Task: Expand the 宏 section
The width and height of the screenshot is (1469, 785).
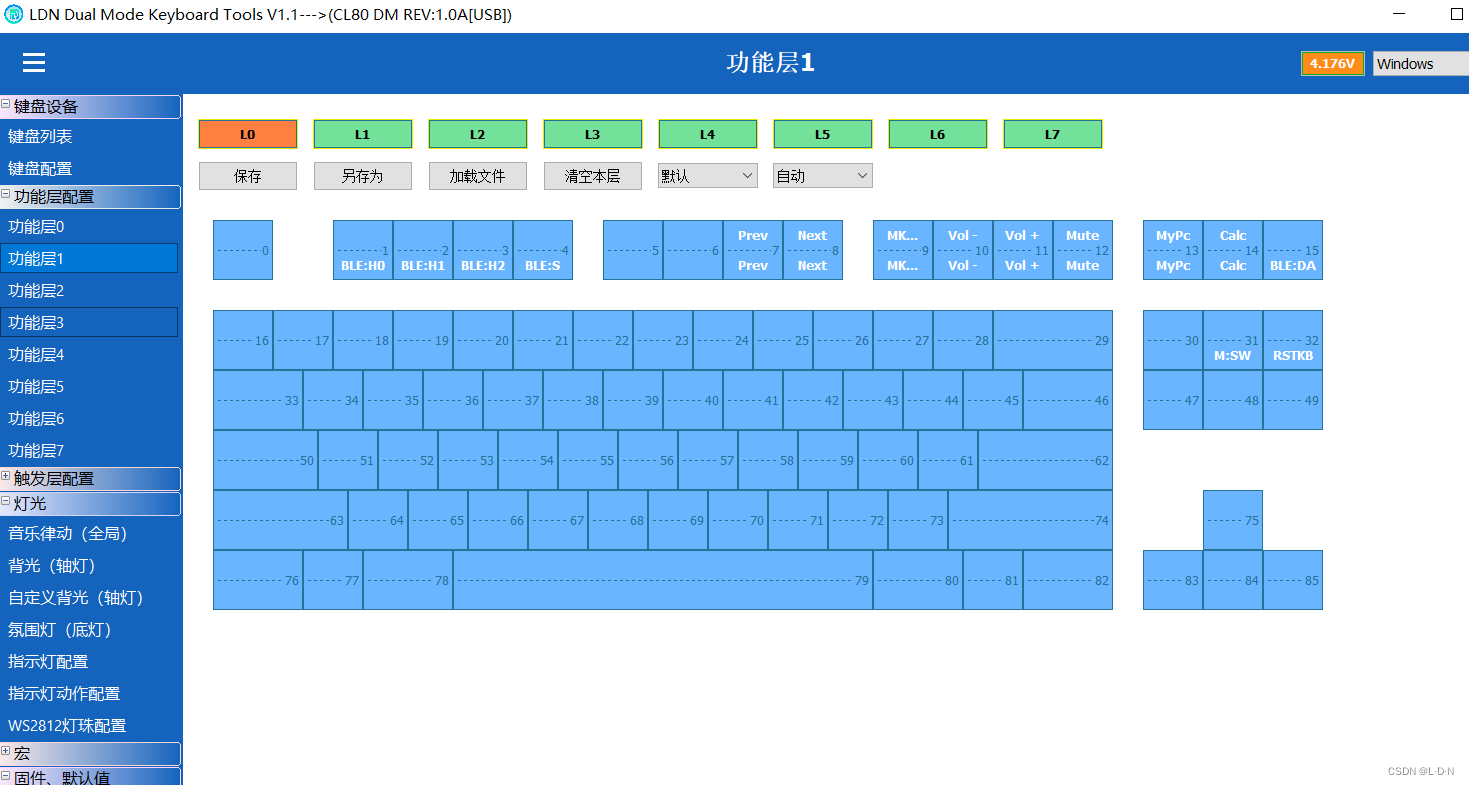Action: click(x=6, y=752)
